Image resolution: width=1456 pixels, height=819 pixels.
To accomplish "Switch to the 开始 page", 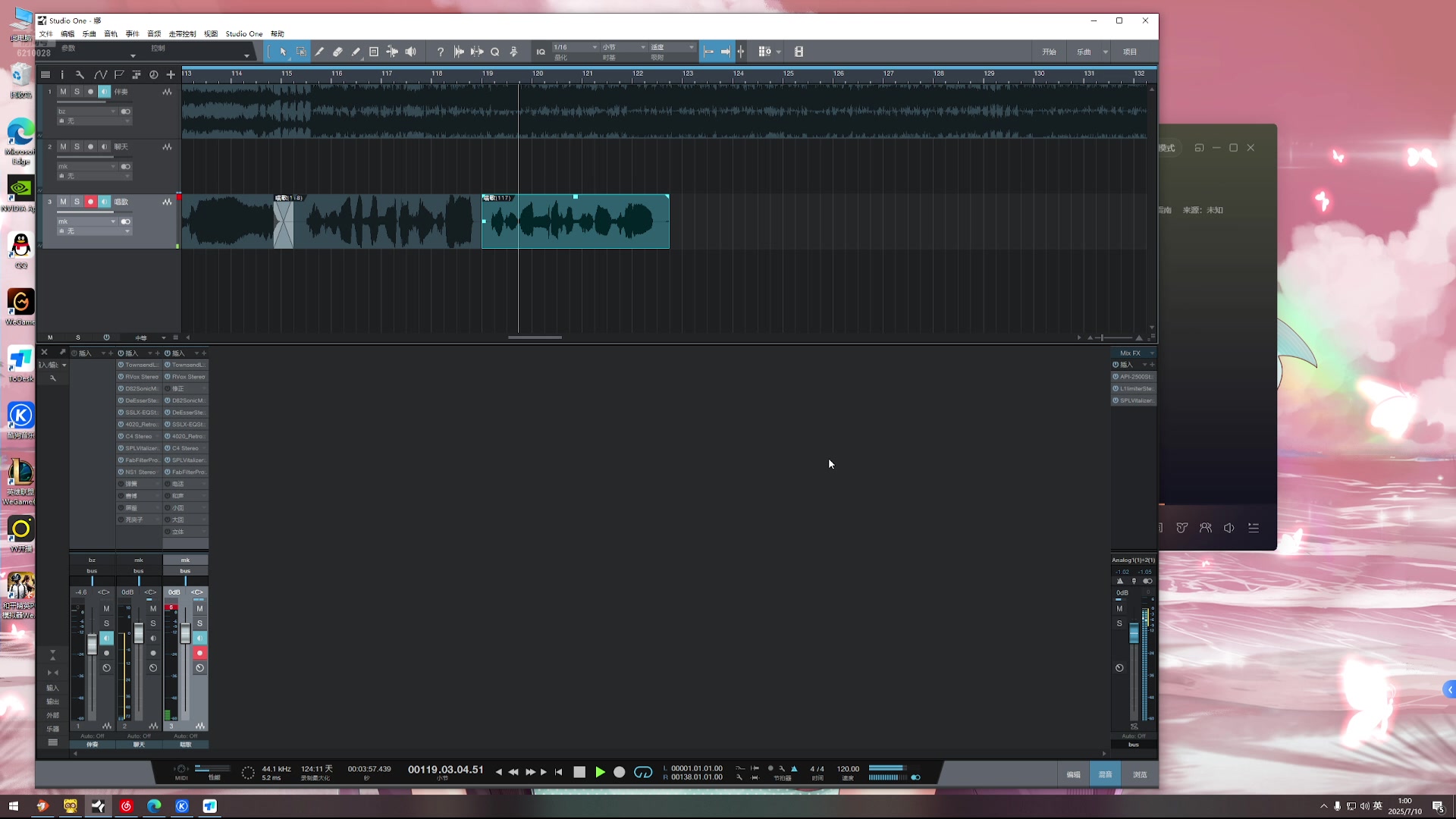I will click(x=1049, y=52).
